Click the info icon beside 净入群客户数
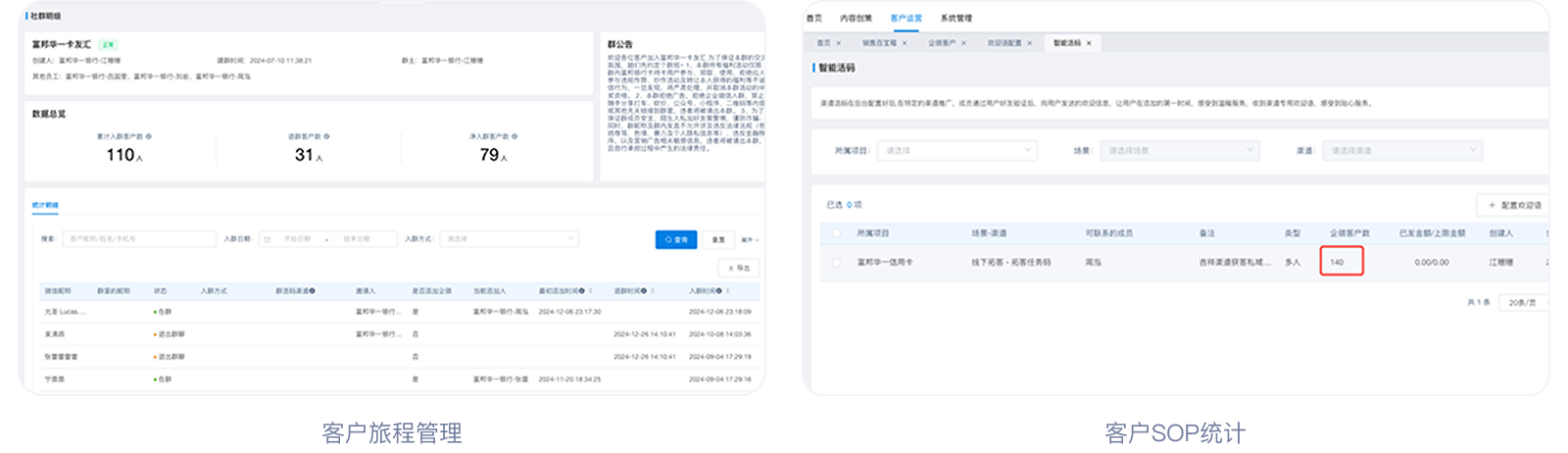 514,136
